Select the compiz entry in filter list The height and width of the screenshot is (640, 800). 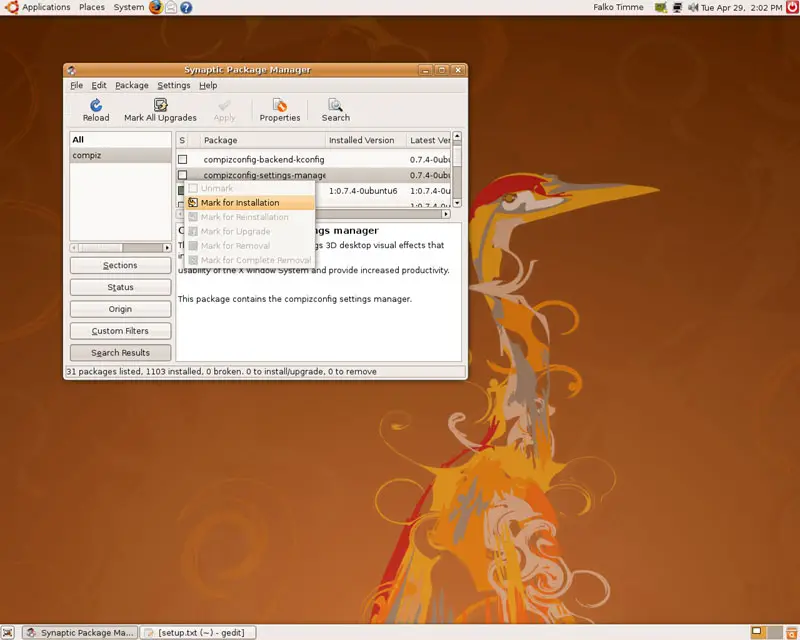click(x=120, y=155)
